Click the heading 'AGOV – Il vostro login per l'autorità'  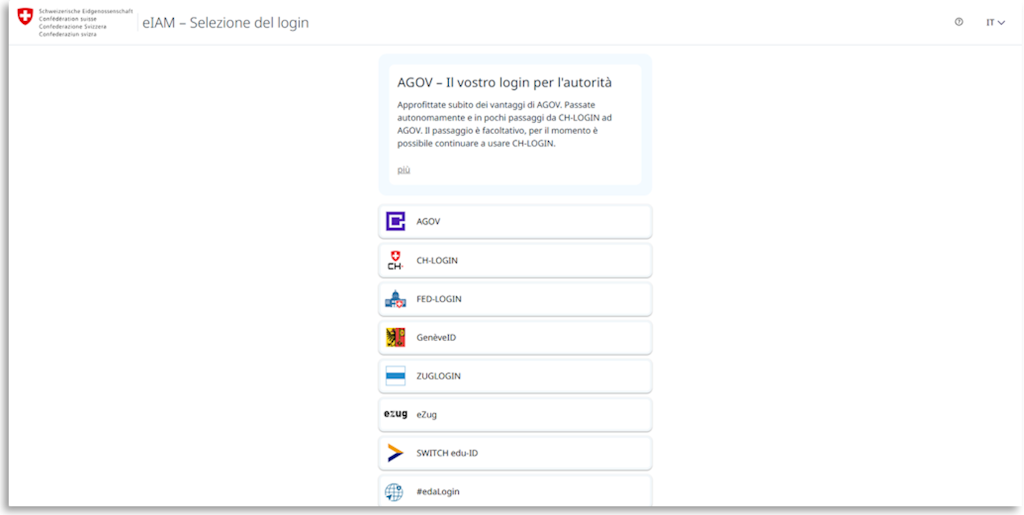(x=504, y=83)
